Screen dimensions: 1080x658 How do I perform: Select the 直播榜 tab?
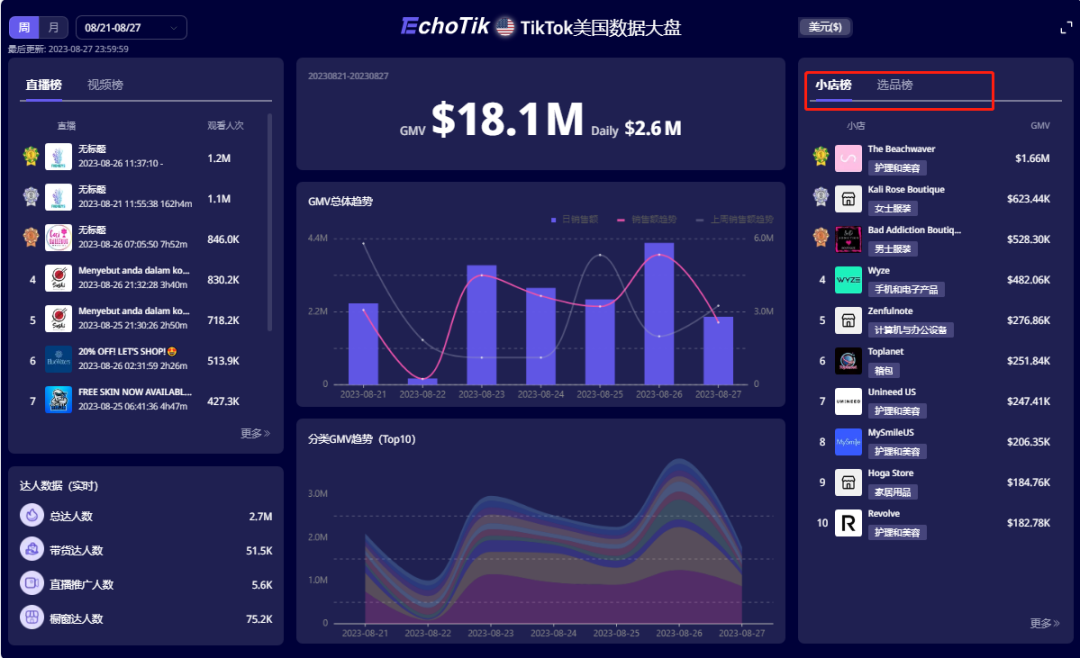click(x=43, y=85)
